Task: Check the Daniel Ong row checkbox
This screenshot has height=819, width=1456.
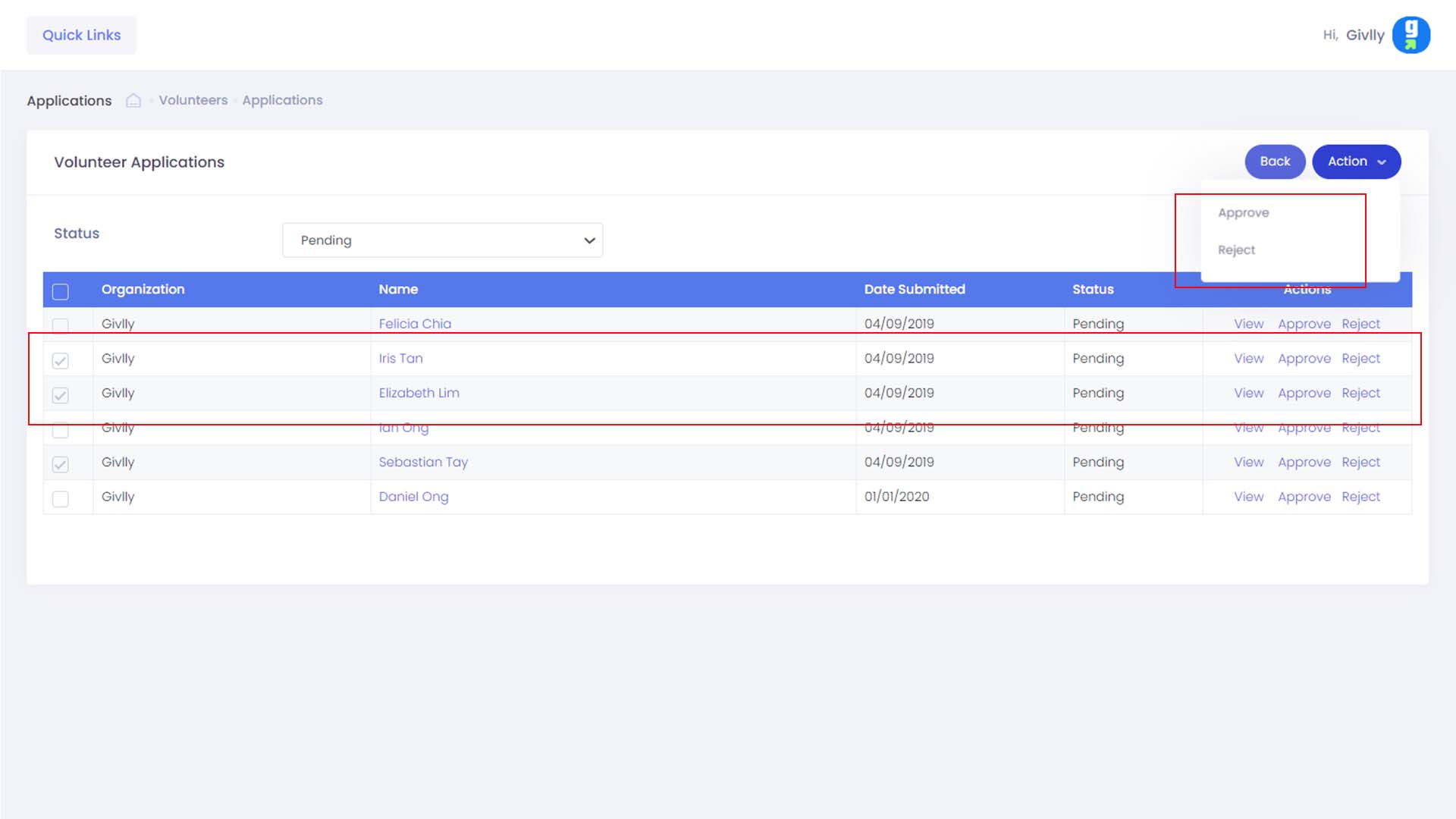Action: (x=61, y=498)
